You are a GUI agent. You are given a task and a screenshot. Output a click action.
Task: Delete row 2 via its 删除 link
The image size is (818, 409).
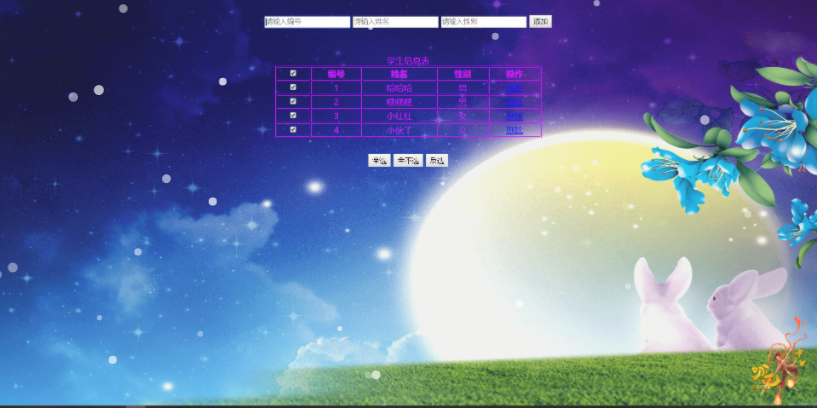pos(514,102)
